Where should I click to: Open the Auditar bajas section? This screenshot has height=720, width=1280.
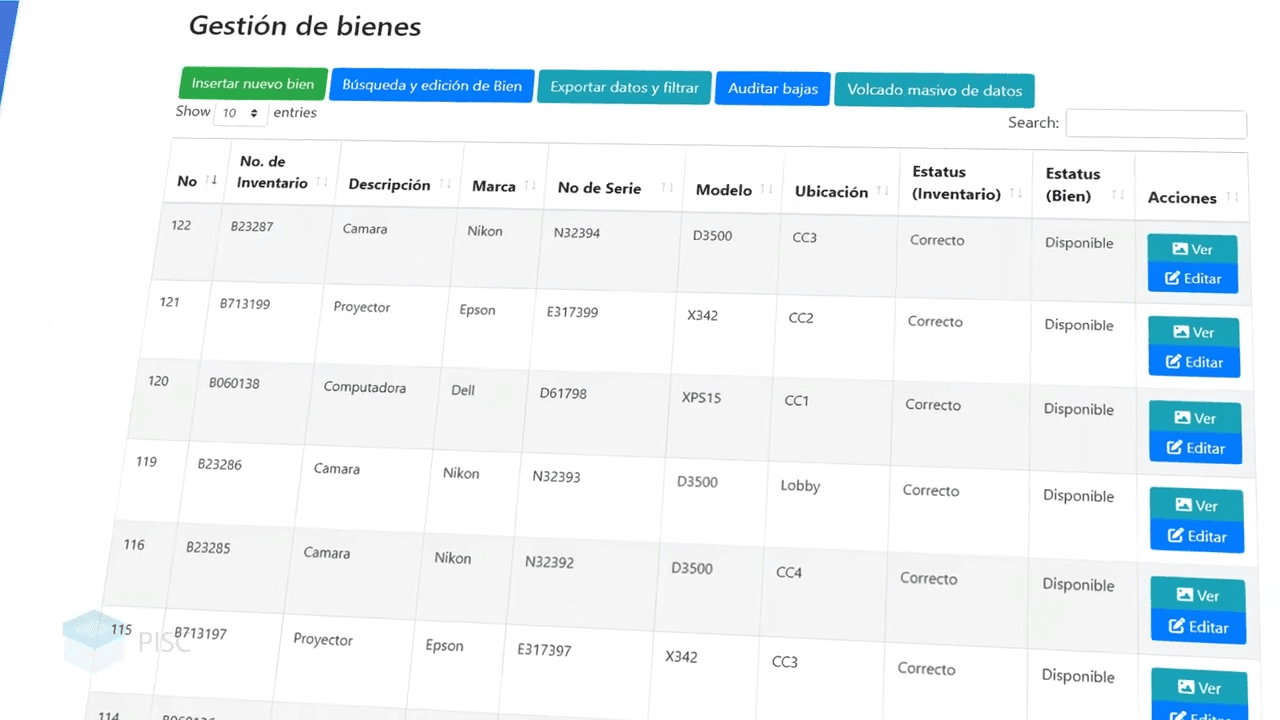772,89
